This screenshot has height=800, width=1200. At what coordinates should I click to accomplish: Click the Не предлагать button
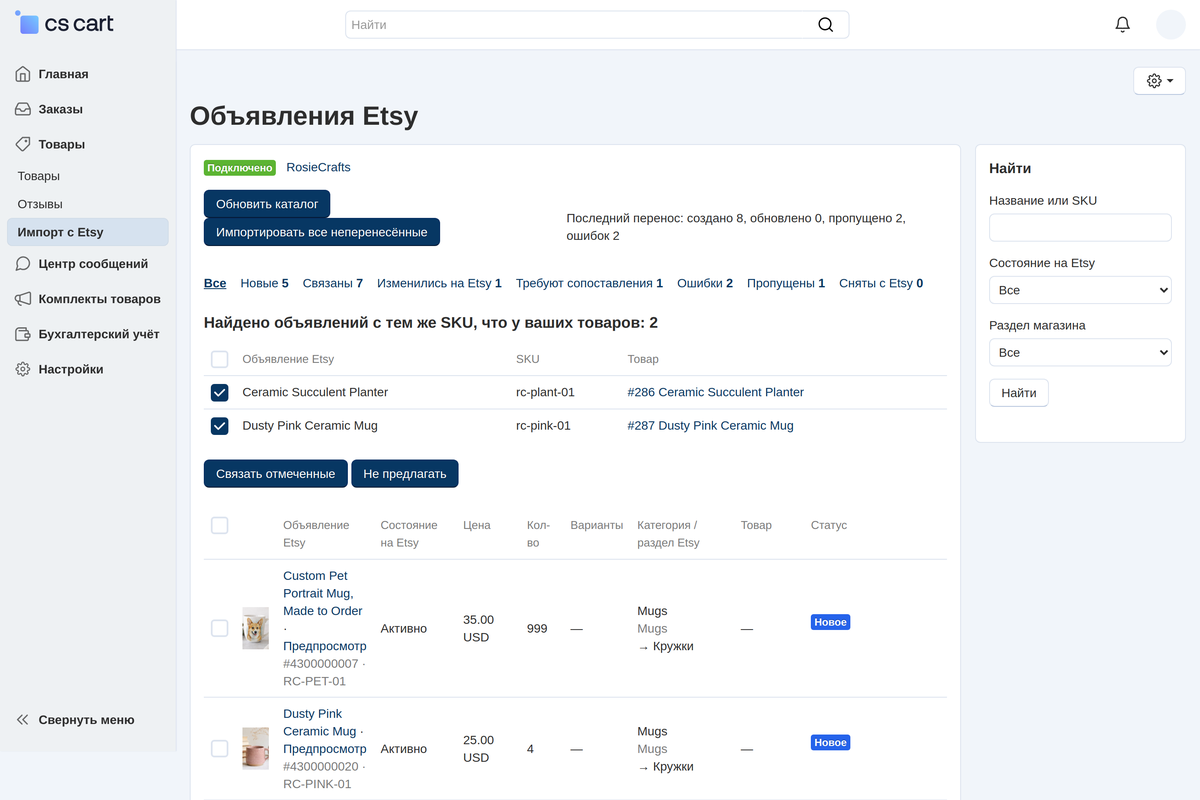click(405, 473)
